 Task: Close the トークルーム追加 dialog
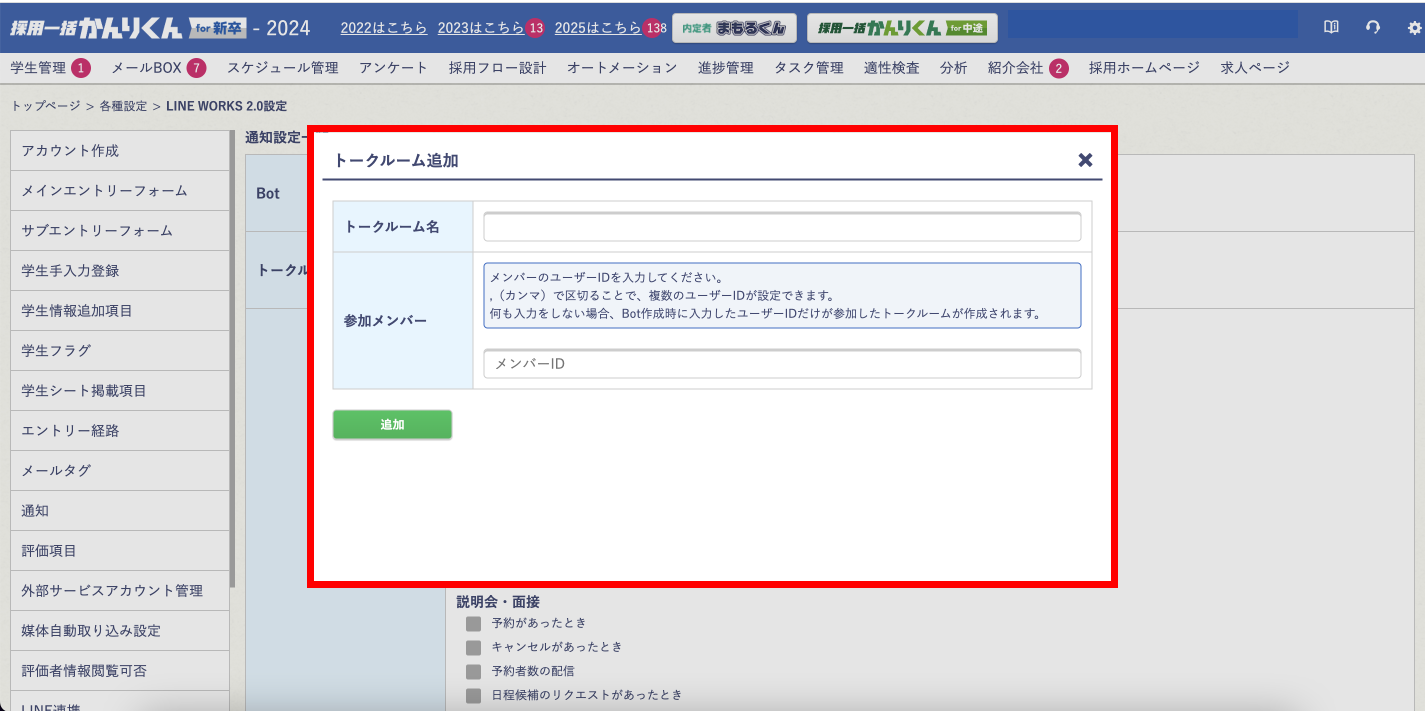(x=1085, y=159)
